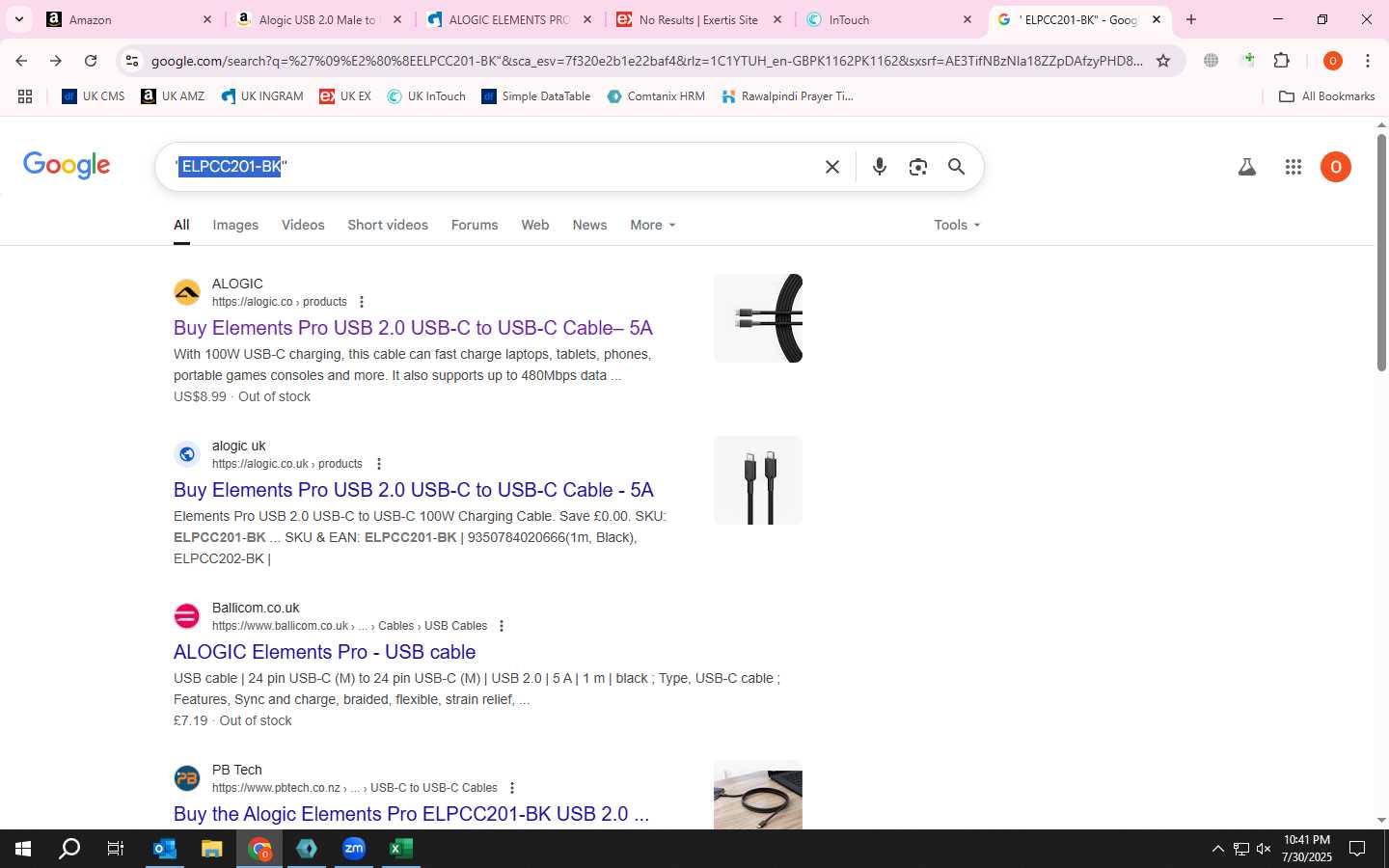Click the alogic uk cable thumbnail
This screenshot has height=868, width=1389.
click(758, 480)
